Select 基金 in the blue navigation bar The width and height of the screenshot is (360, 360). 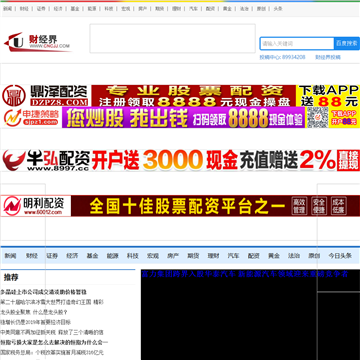pos(92,256)
